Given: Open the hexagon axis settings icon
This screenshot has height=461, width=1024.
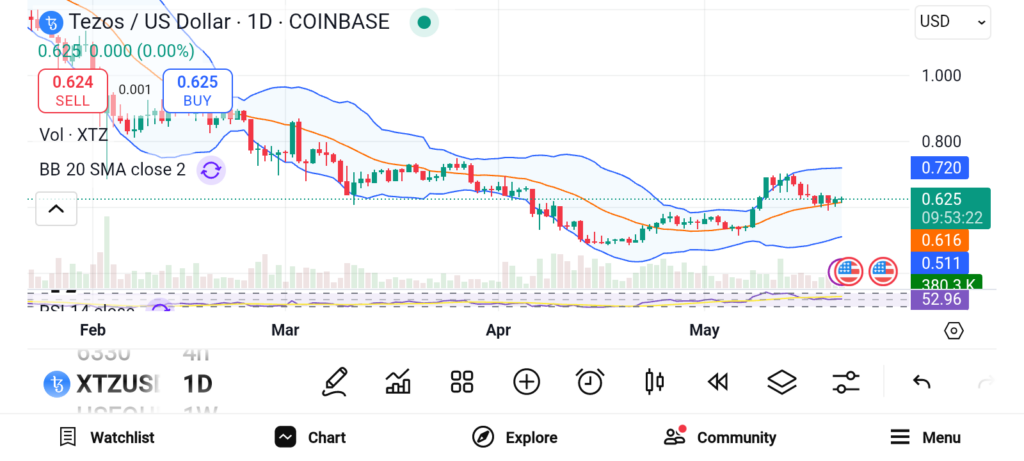Looking at the screenshot, I should pyautogui.click(x=953, y=330).
